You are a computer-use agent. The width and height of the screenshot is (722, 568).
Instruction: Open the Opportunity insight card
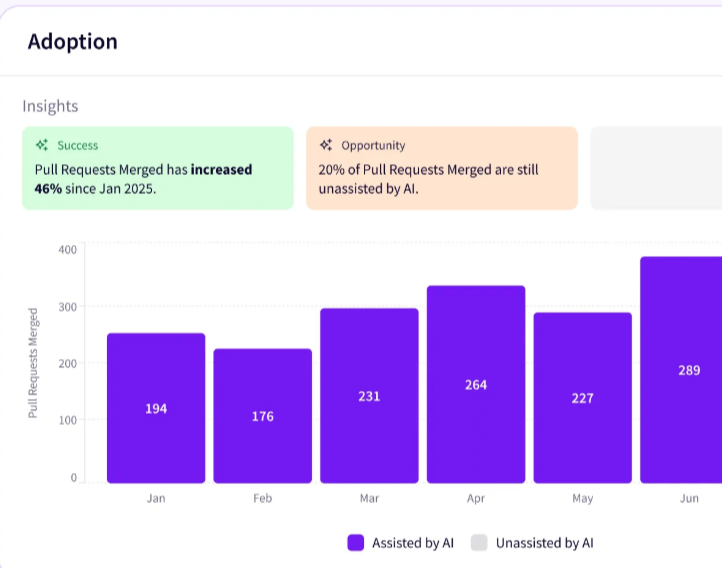[x=442, y=168]
